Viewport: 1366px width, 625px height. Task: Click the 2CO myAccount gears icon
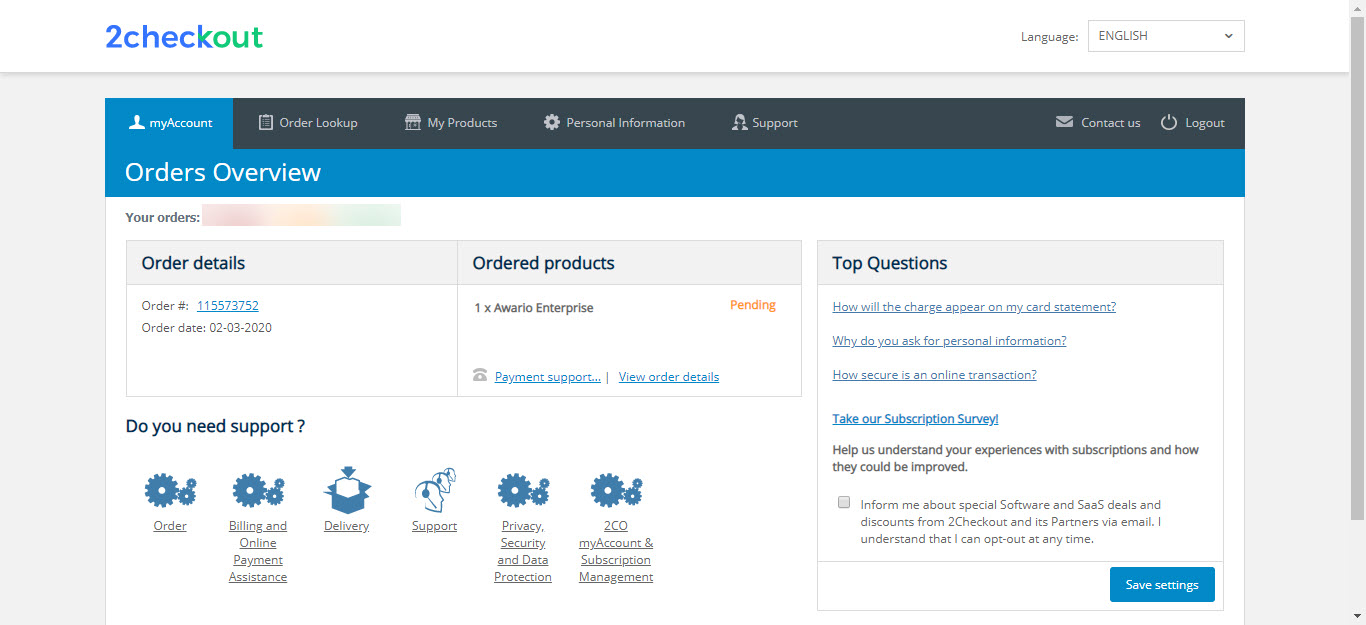tap(616, 490)
